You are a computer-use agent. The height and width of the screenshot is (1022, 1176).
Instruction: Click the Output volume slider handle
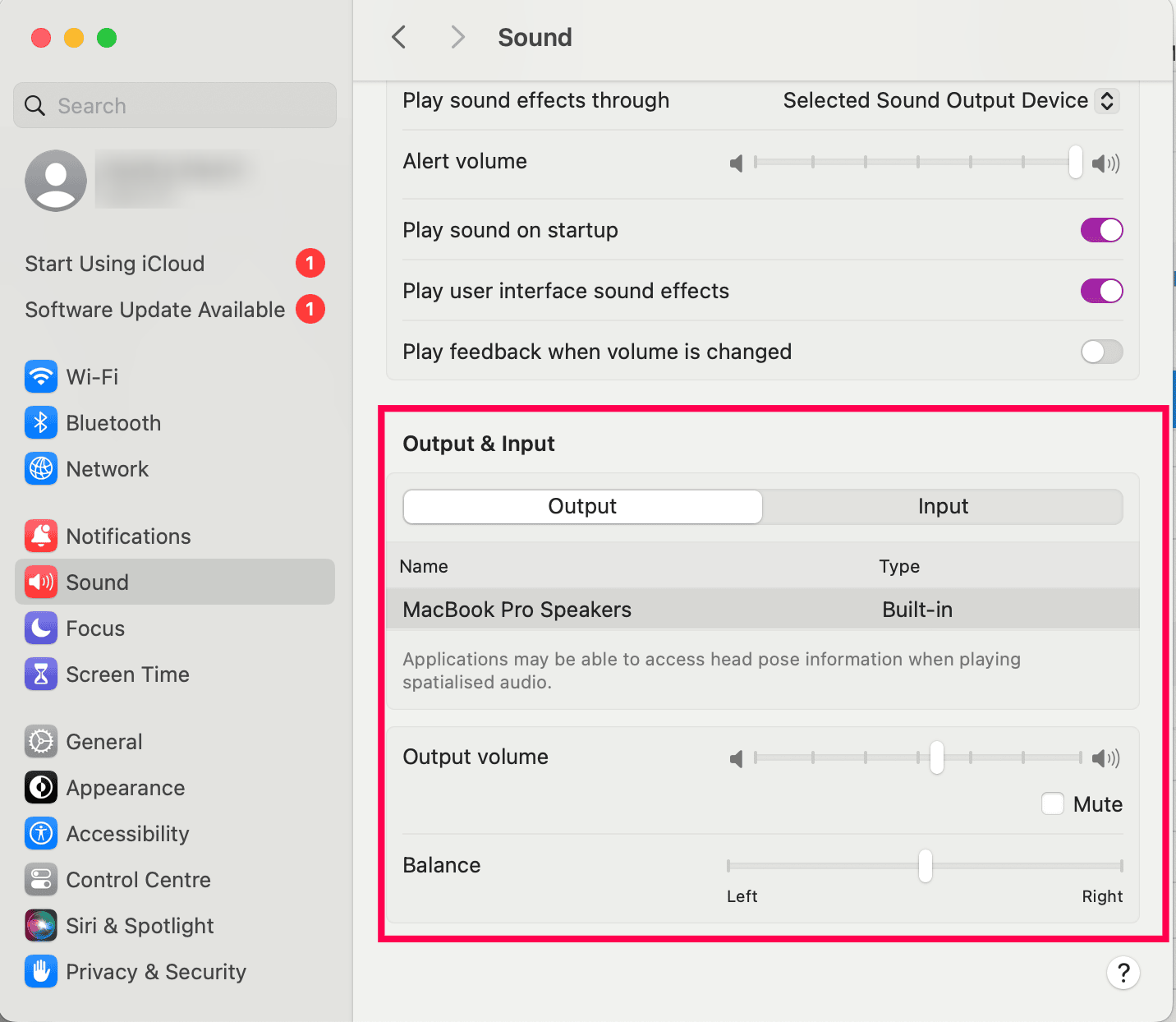click(x=937, y=757)
